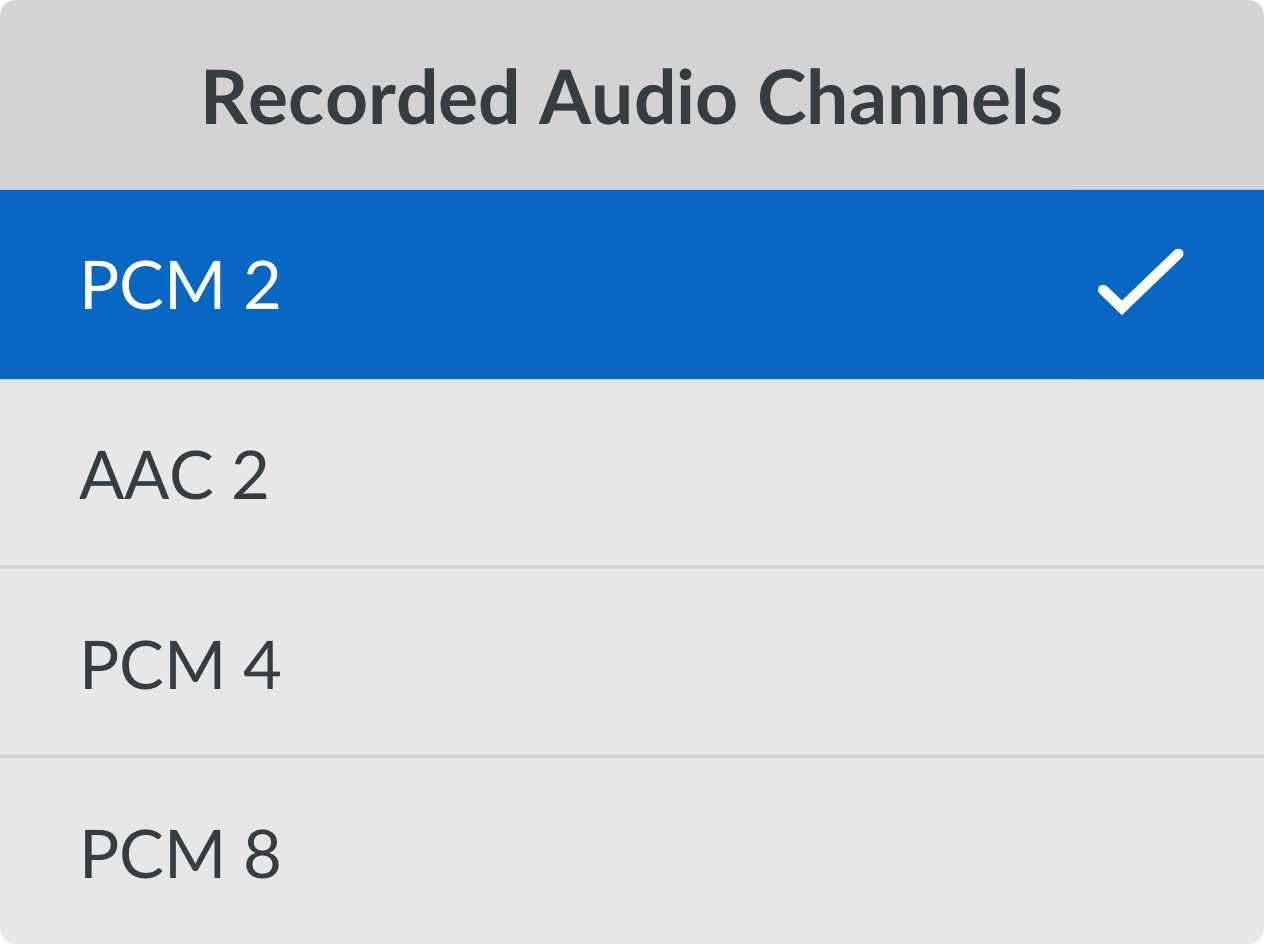Click the Recorded Audio Channels header
The image size is (1264, 944).
pyautogui.click(x=632, y=97)
